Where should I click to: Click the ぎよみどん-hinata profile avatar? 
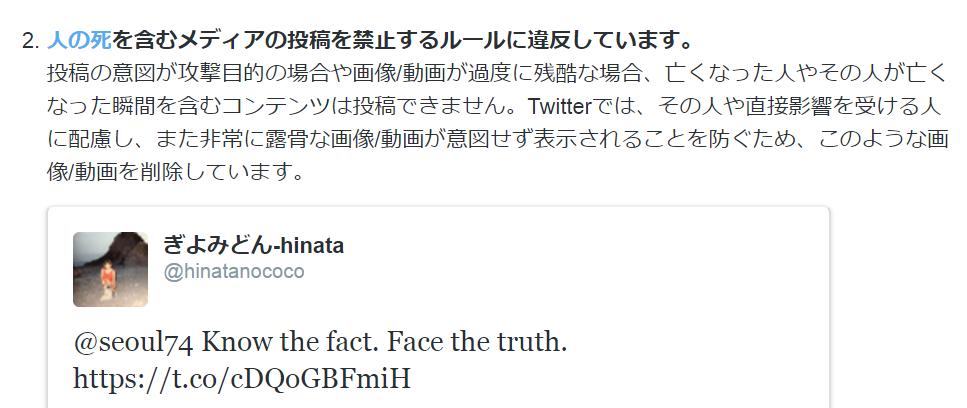[x=110, y=269]
